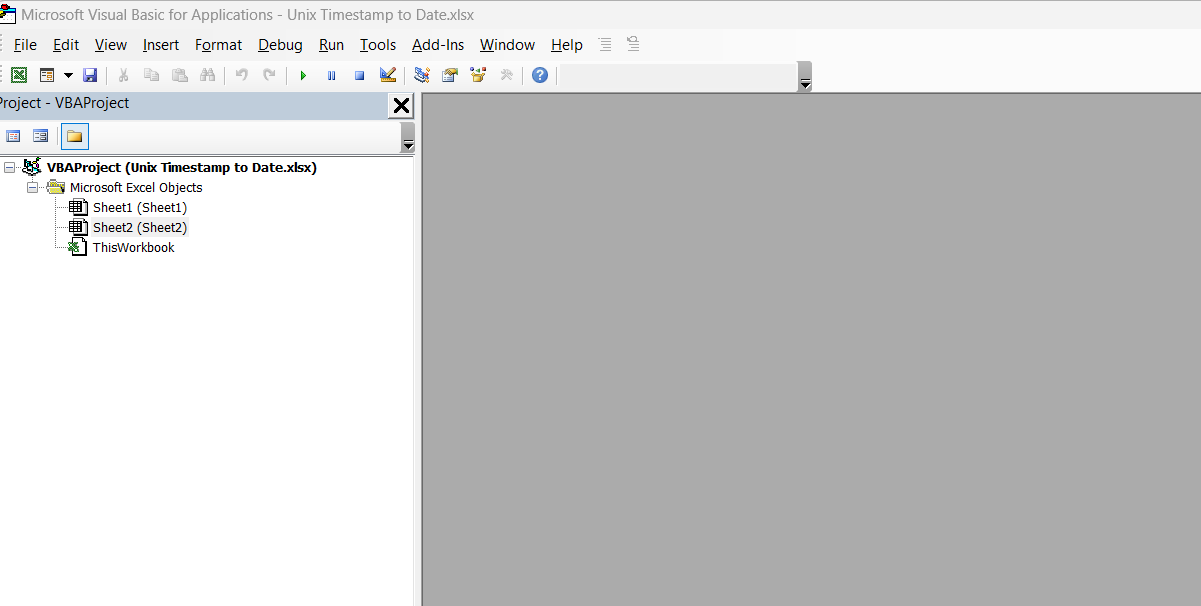Toggle Folders view in Project pane
1201x606 pixels.
(x=75, y=136)
